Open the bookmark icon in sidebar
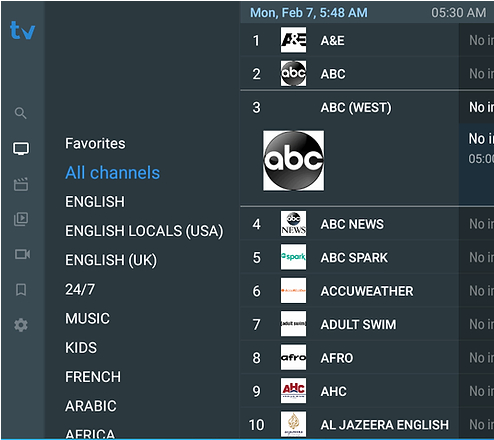Viewport: 494px width, 440px height. (21, 290)
